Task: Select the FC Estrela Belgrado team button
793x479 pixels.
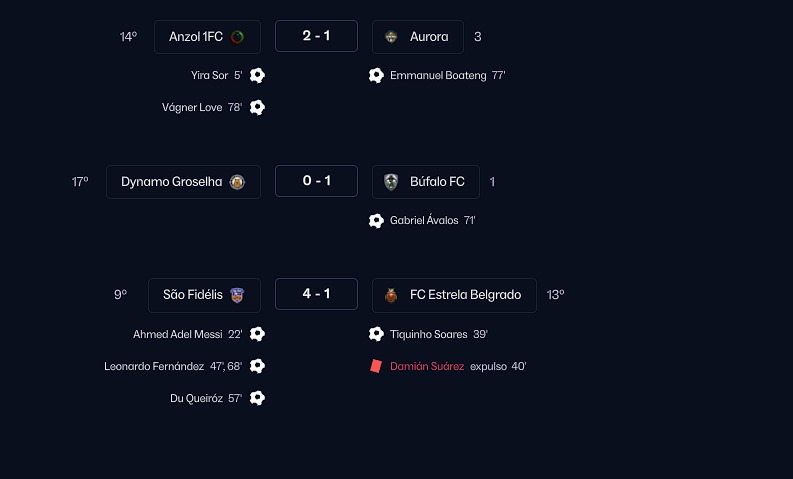Action: pos(465,295)
